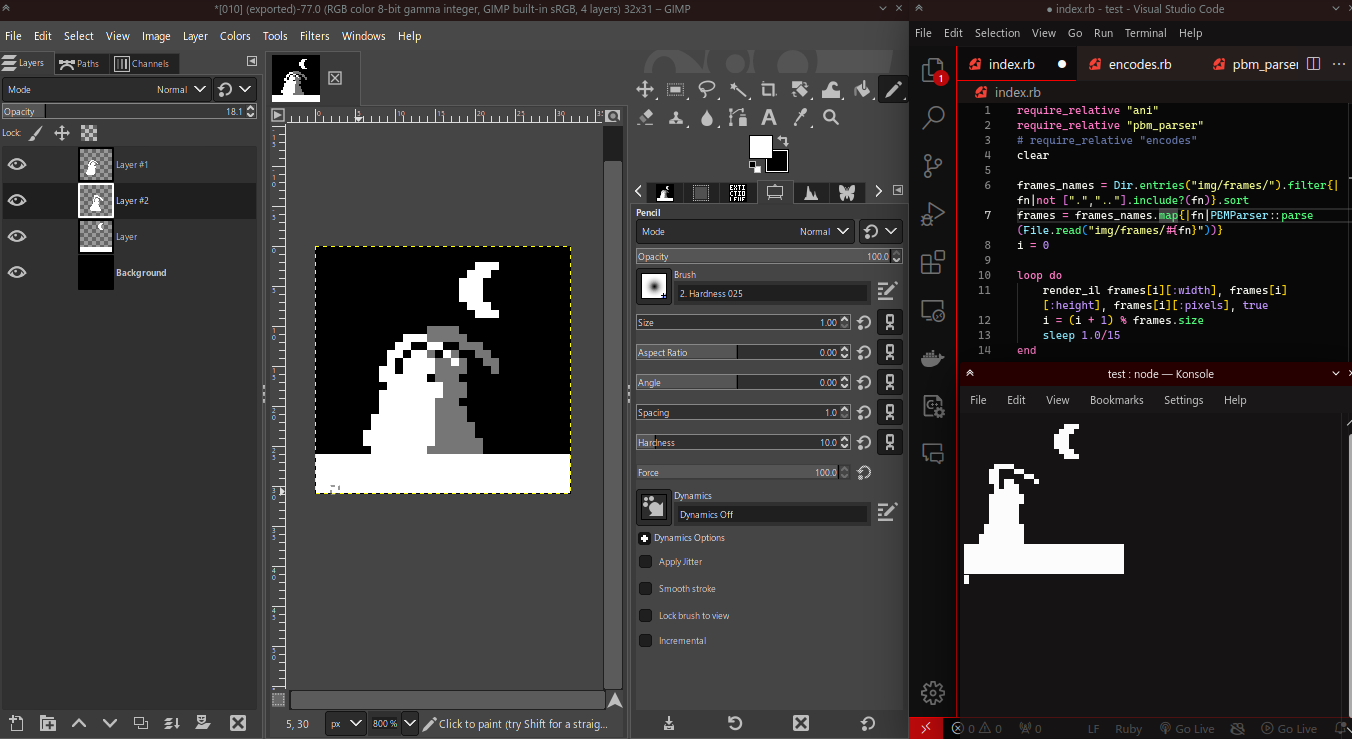Toggle visibility of Layer #1
This screenshot has height=739, width=1352.
click(x=17, y=164)
